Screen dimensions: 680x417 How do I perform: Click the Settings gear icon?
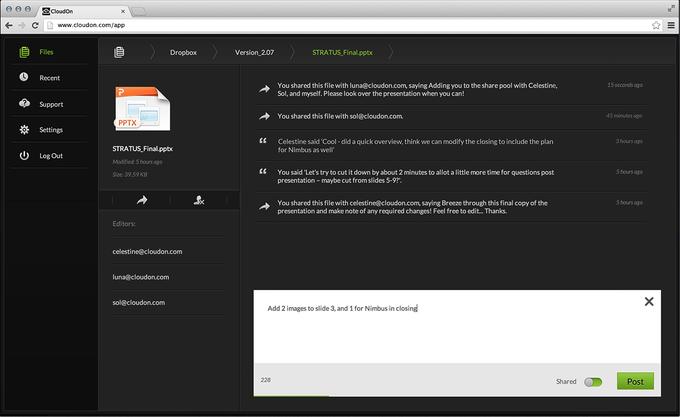(x=24, y=129)
